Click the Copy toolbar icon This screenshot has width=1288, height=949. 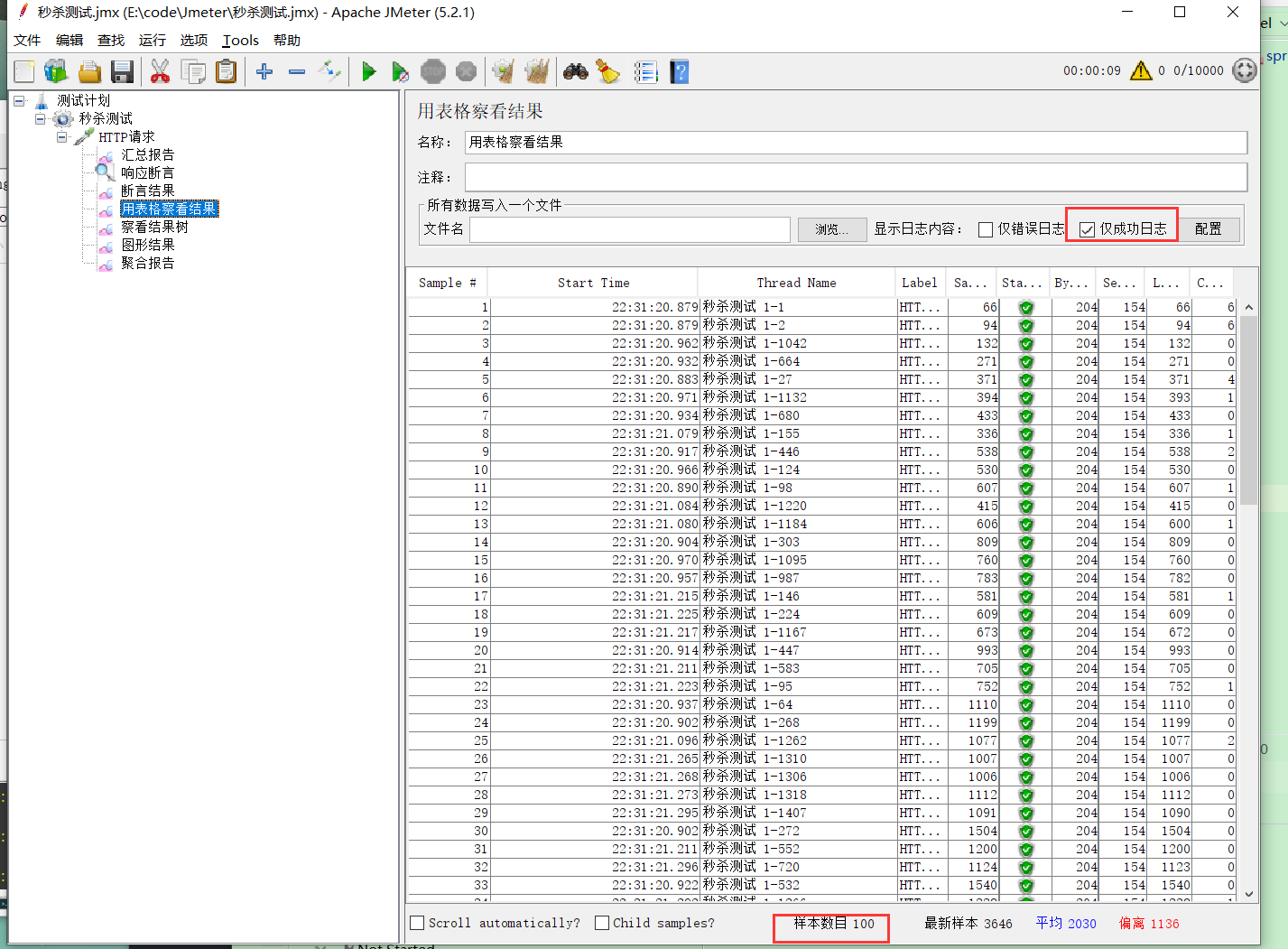click(193, 71)
